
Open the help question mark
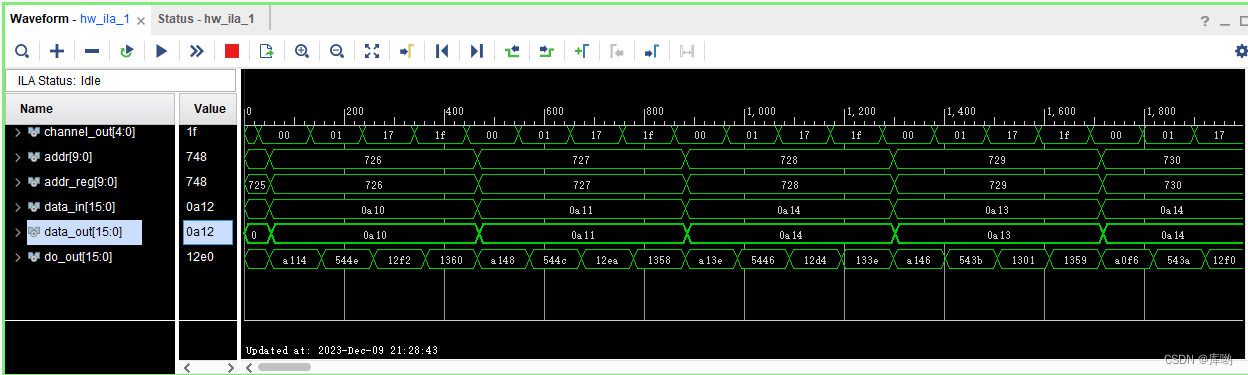tap(1205, 21)
